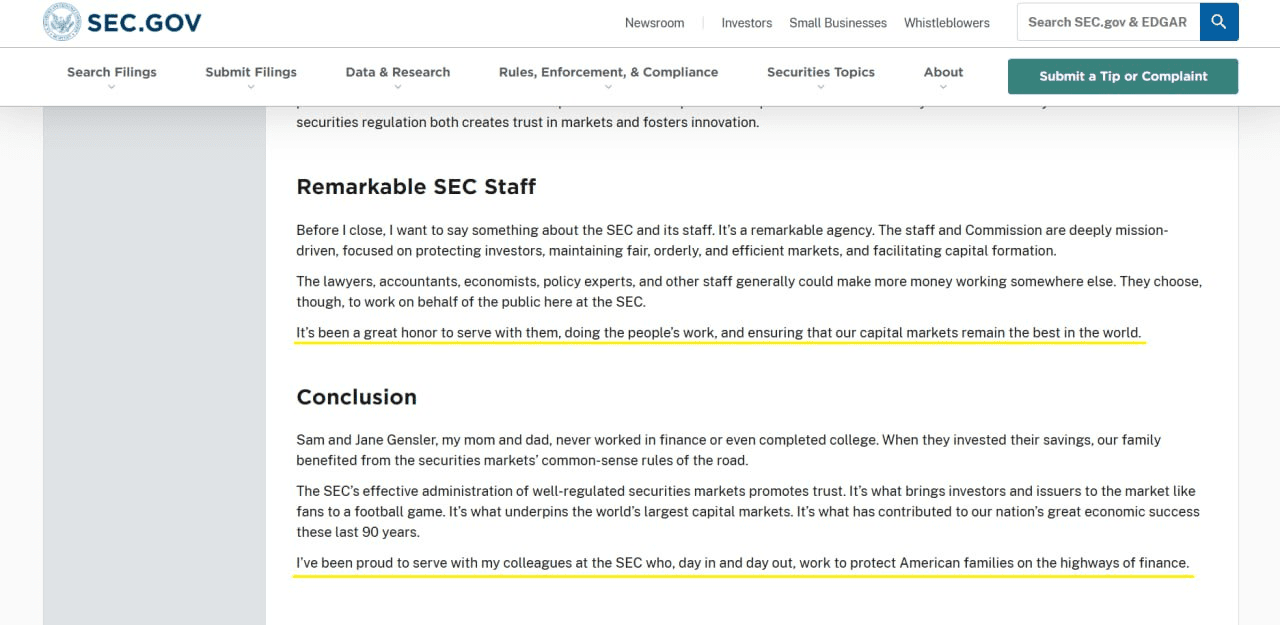Expand the Submit Filings chevron
1280x625 pixels.
point(251,87)
